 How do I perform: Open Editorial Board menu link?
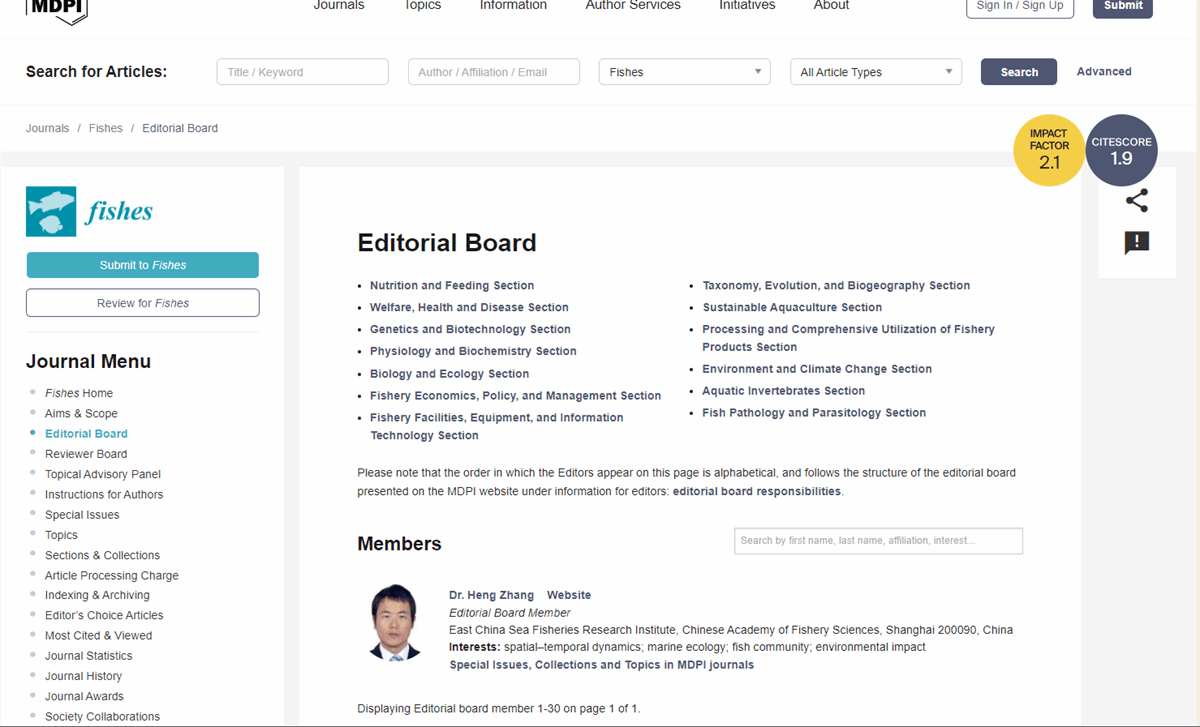pos(86,434)
